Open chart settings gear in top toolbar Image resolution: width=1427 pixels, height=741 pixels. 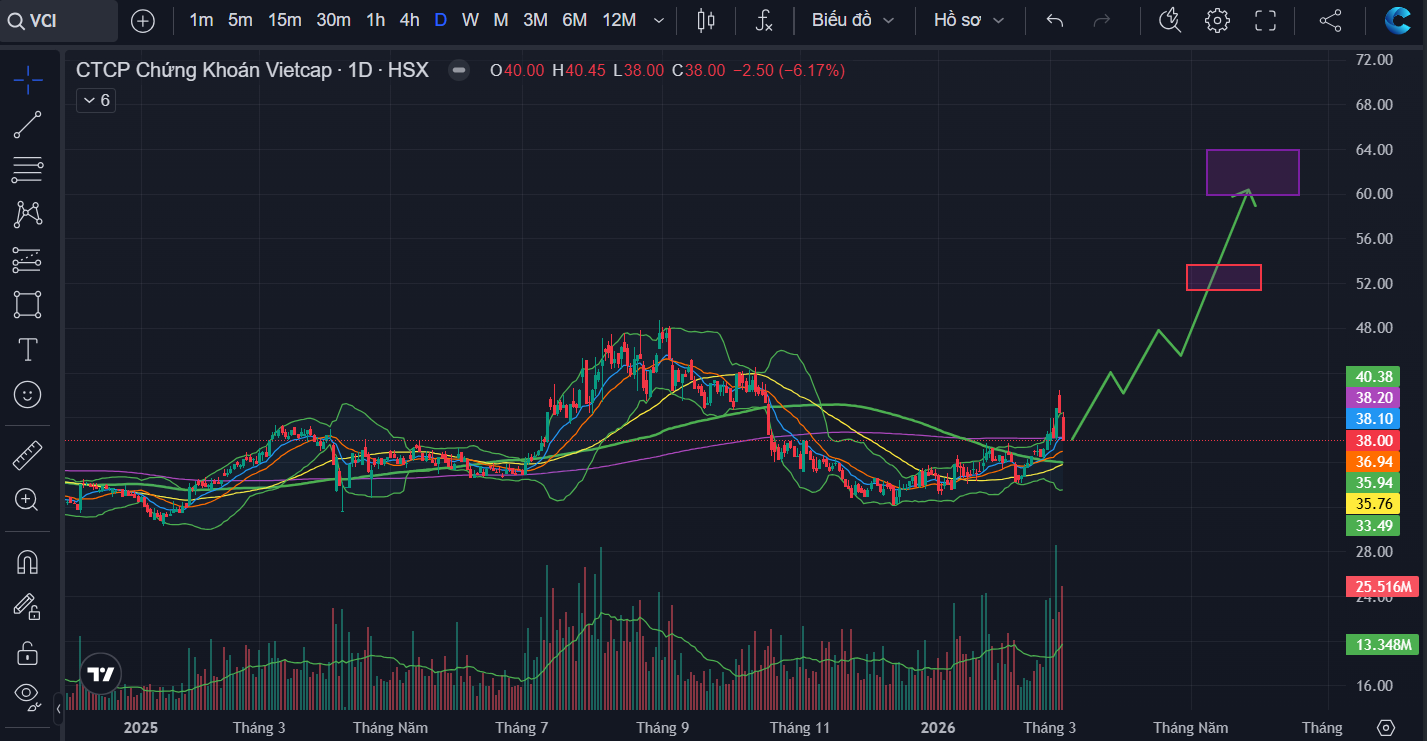point(1217,20)
